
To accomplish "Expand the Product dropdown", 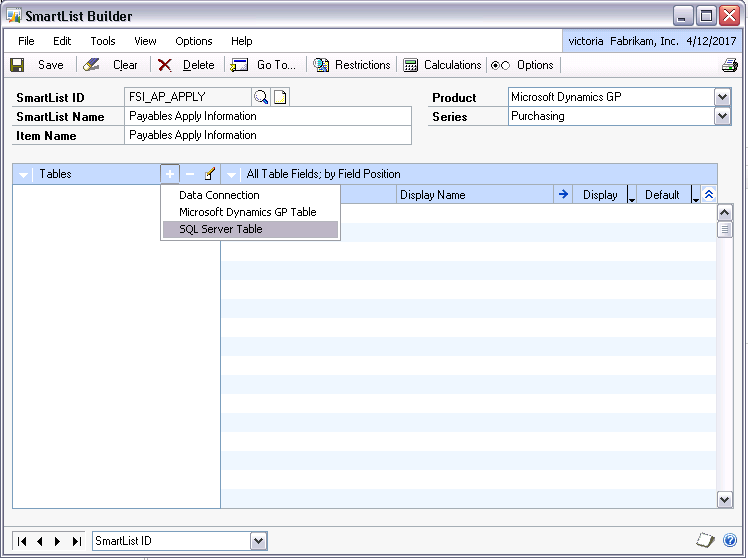I will [x=722, y=97].
